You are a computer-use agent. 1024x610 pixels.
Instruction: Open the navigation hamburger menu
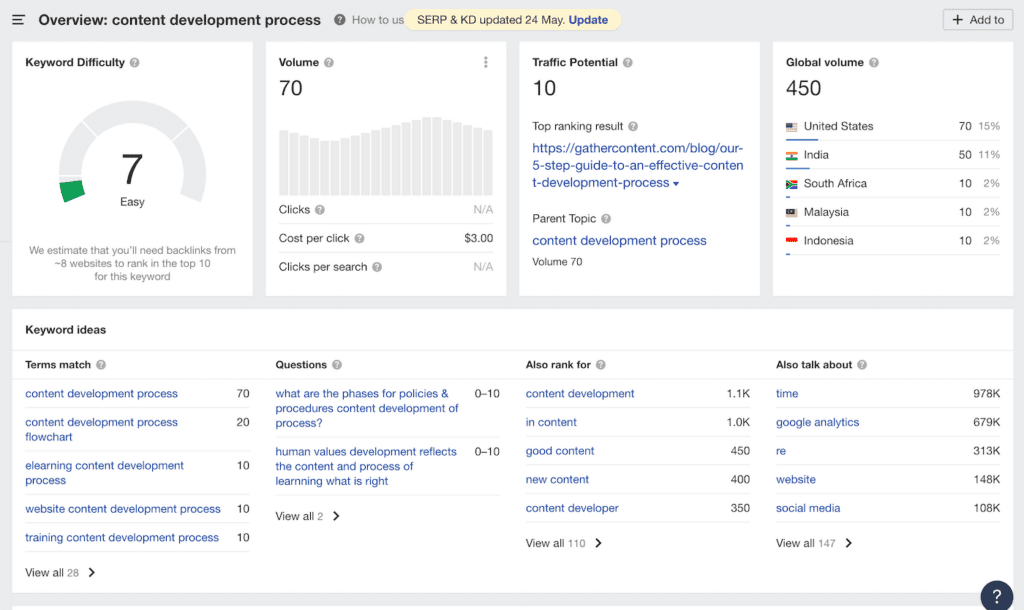click(18, 19)
